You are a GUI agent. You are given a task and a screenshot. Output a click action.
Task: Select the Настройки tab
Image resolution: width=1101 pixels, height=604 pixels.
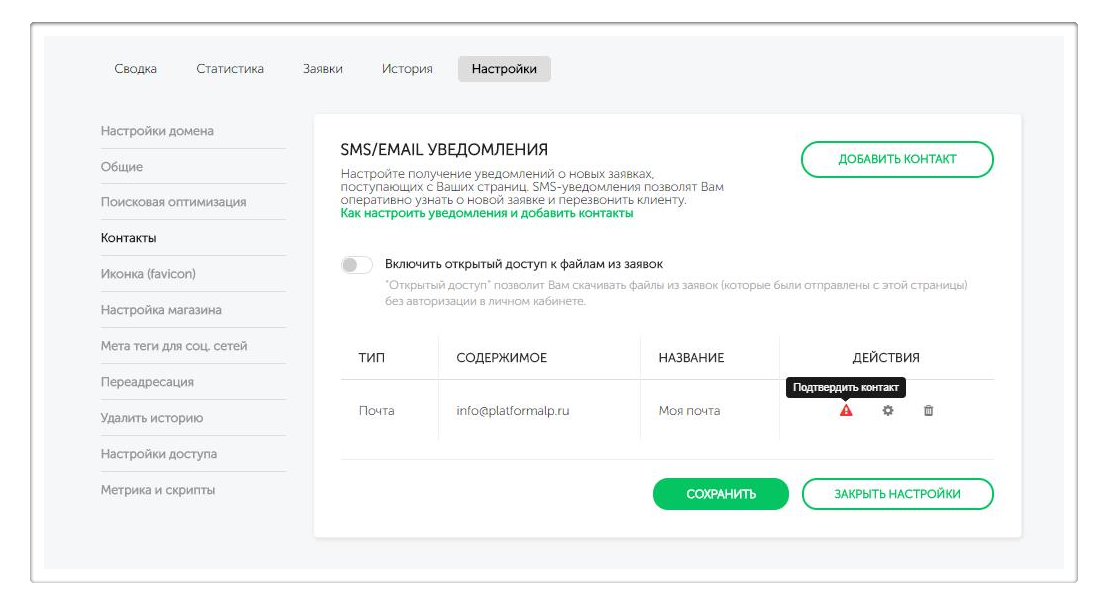click(x=504, y=69)
